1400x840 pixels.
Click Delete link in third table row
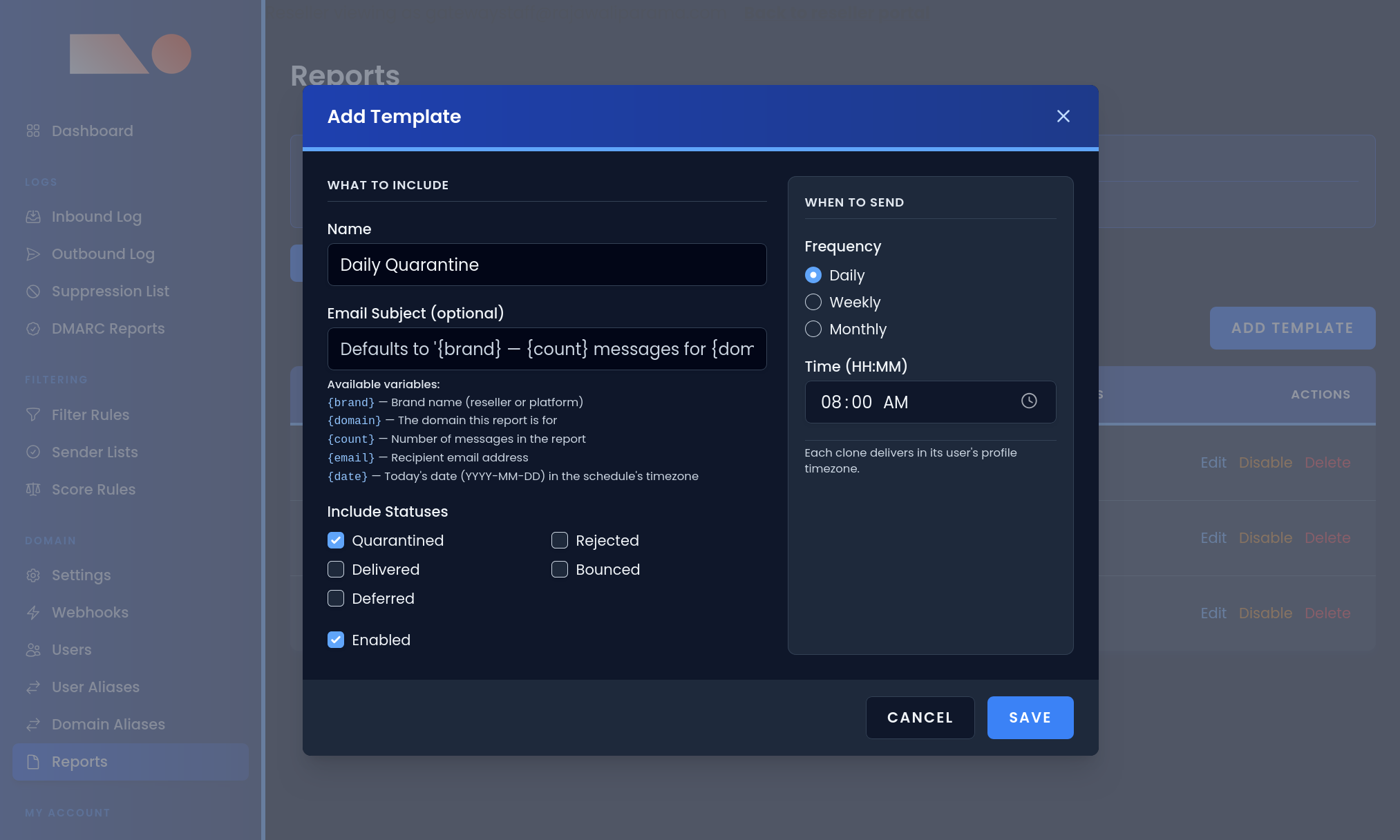click(1327, 613)
